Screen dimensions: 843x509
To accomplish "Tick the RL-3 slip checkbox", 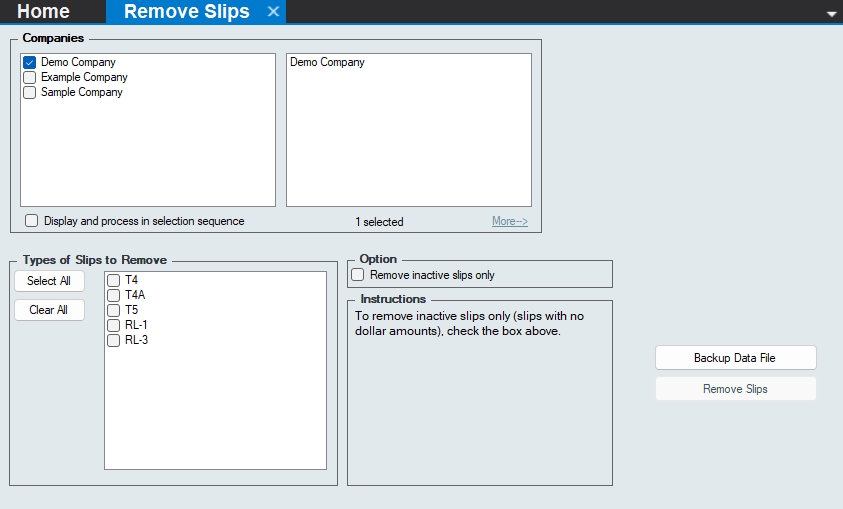I will coord(114,340).
